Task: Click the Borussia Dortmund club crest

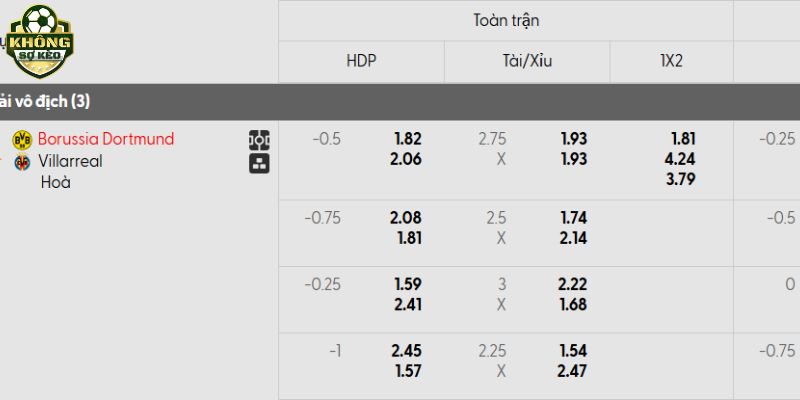Action: point(21,139)
